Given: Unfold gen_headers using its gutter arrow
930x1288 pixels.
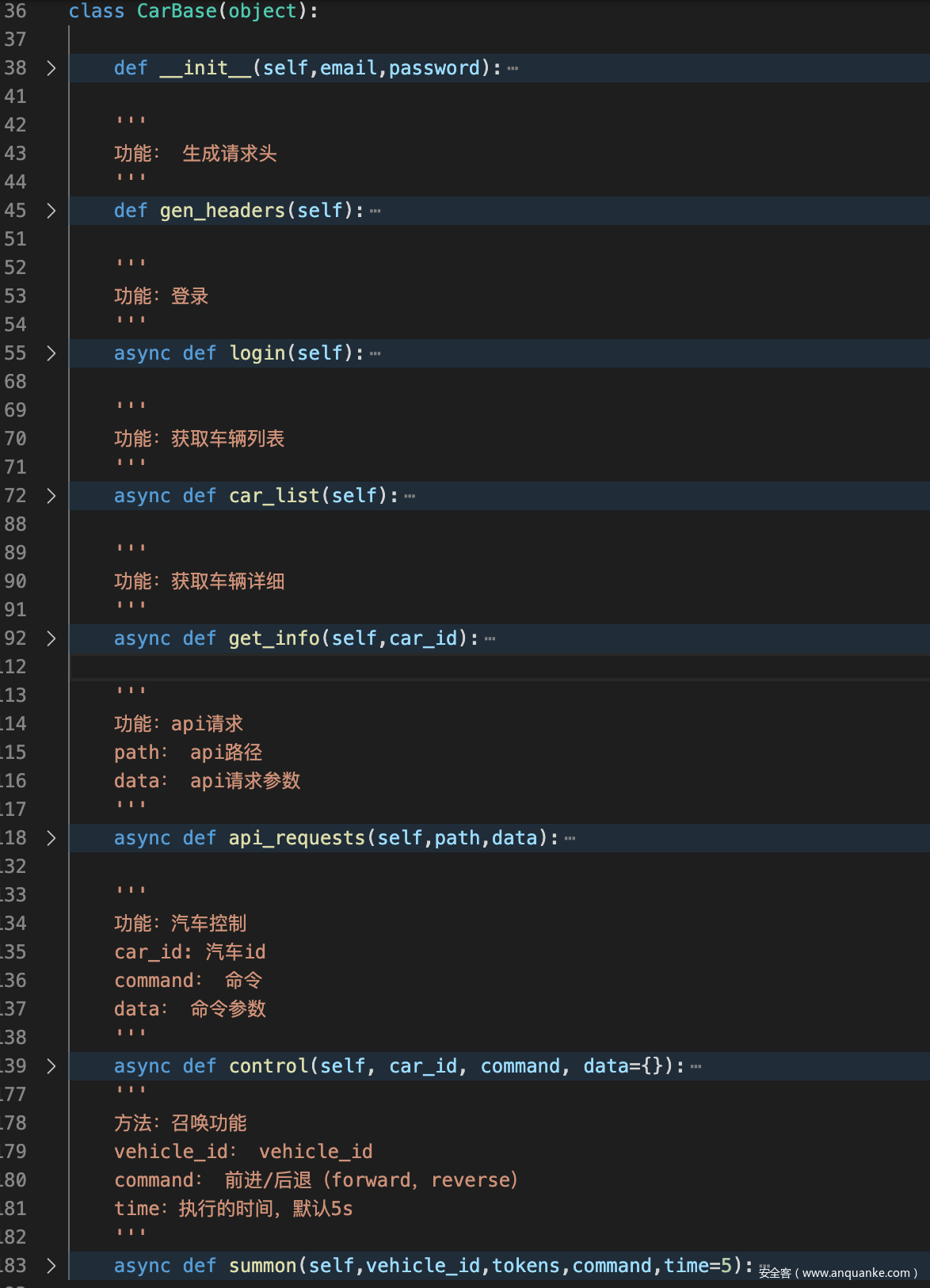Looking at the screenshot, I should [51, 211].
